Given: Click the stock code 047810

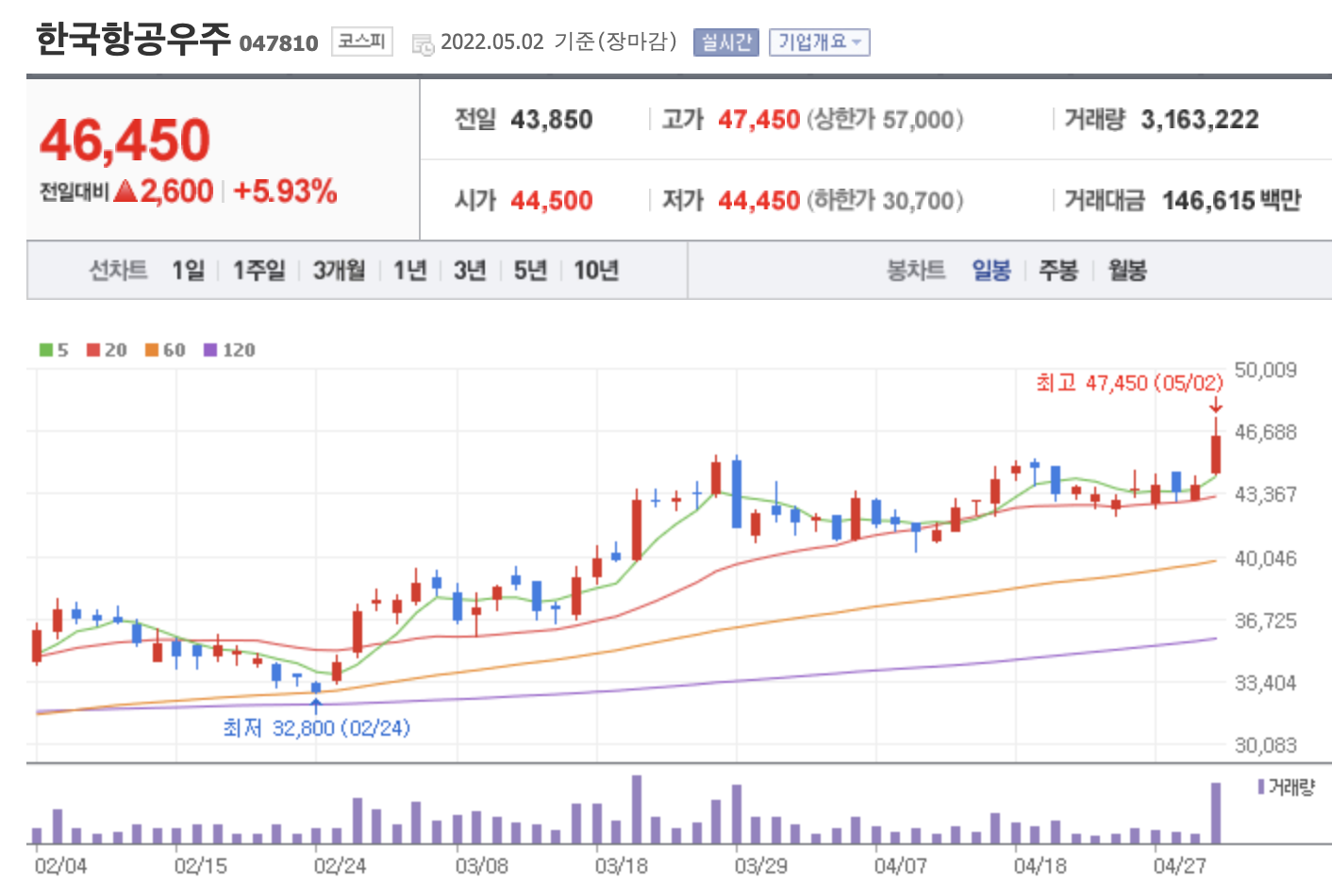Looking at the screenshot, I should point(279,43).
